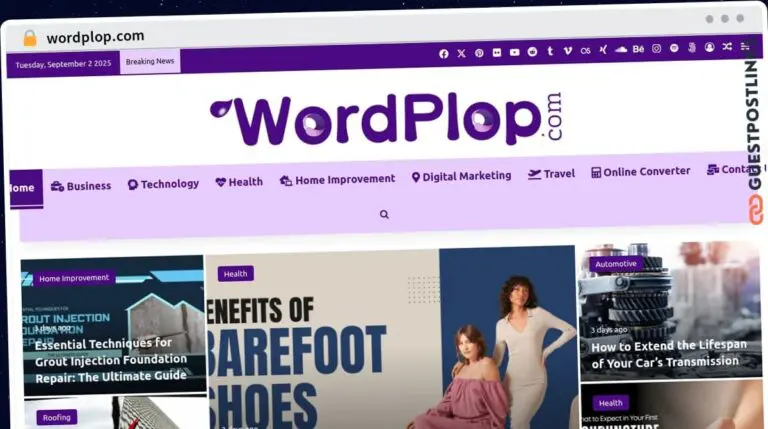Open the Instagram social icon

[656, 48]
